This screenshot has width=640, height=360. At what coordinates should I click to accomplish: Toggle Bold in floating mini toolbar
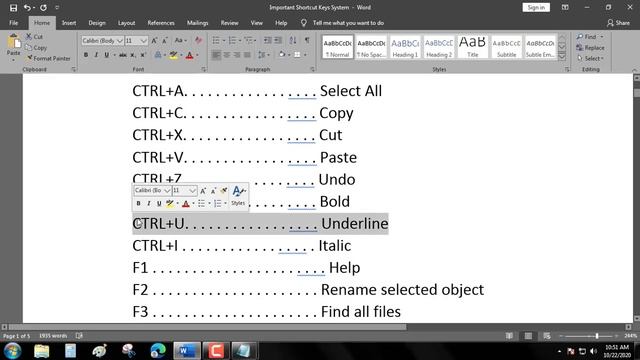(x=138, y=203)
